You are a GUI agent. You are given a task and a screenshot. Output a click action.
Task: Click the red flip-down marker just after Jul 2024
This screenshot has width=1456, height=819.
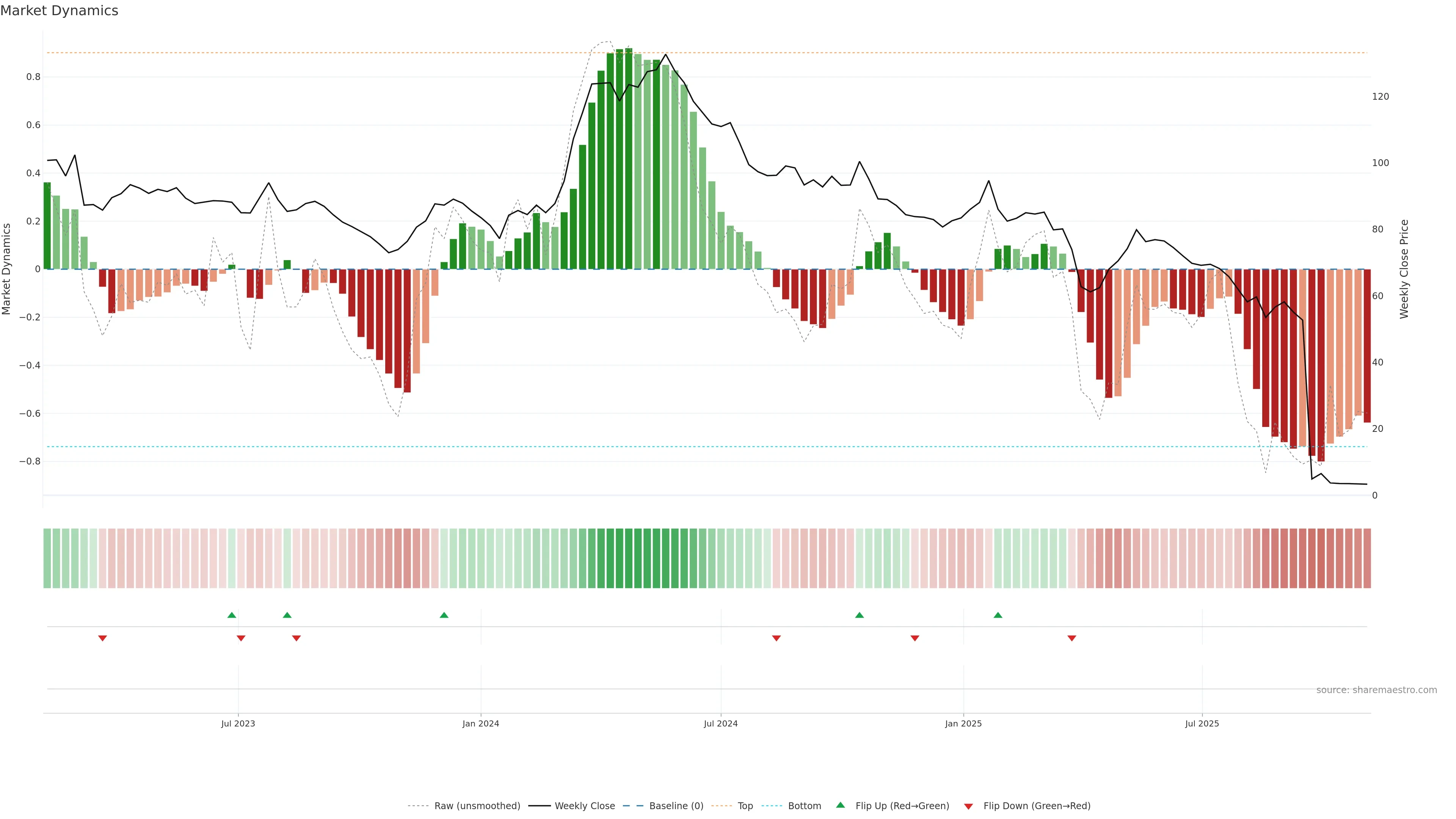(776, 638)
